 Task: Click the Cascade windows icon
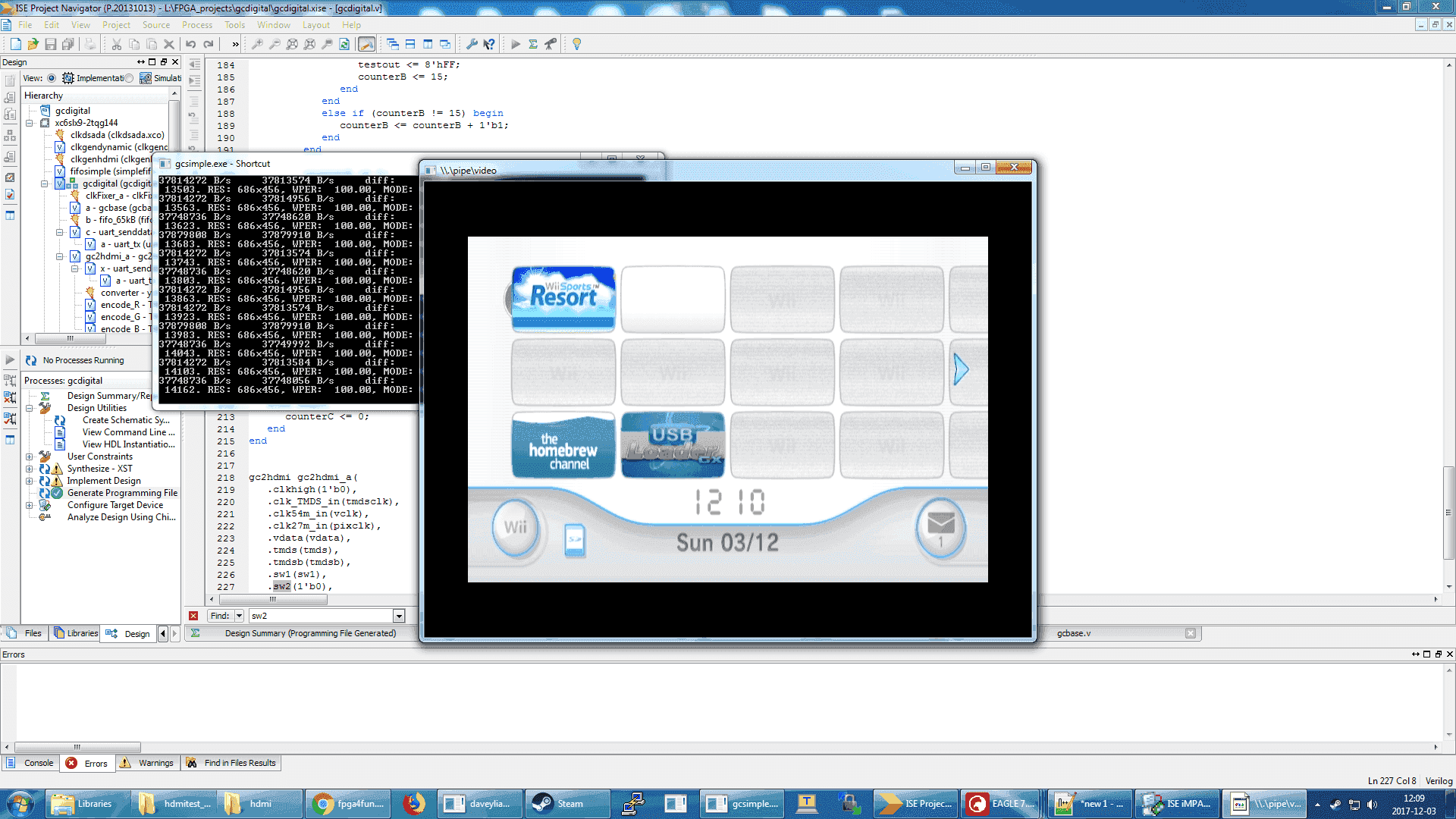(393, 44)
